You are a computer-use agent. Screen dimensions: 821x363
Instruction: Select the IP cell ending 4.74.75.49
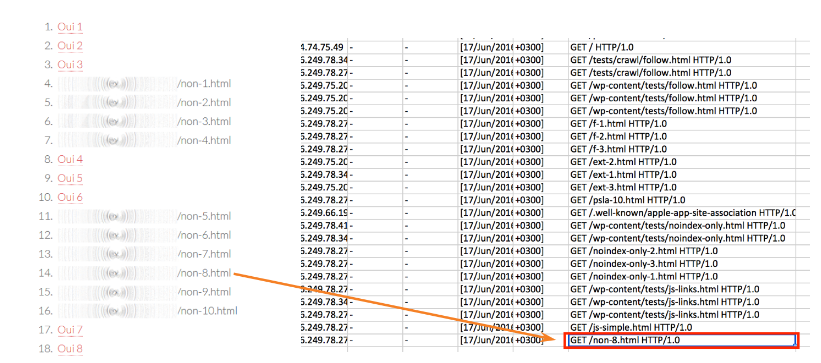coord(325,47)
